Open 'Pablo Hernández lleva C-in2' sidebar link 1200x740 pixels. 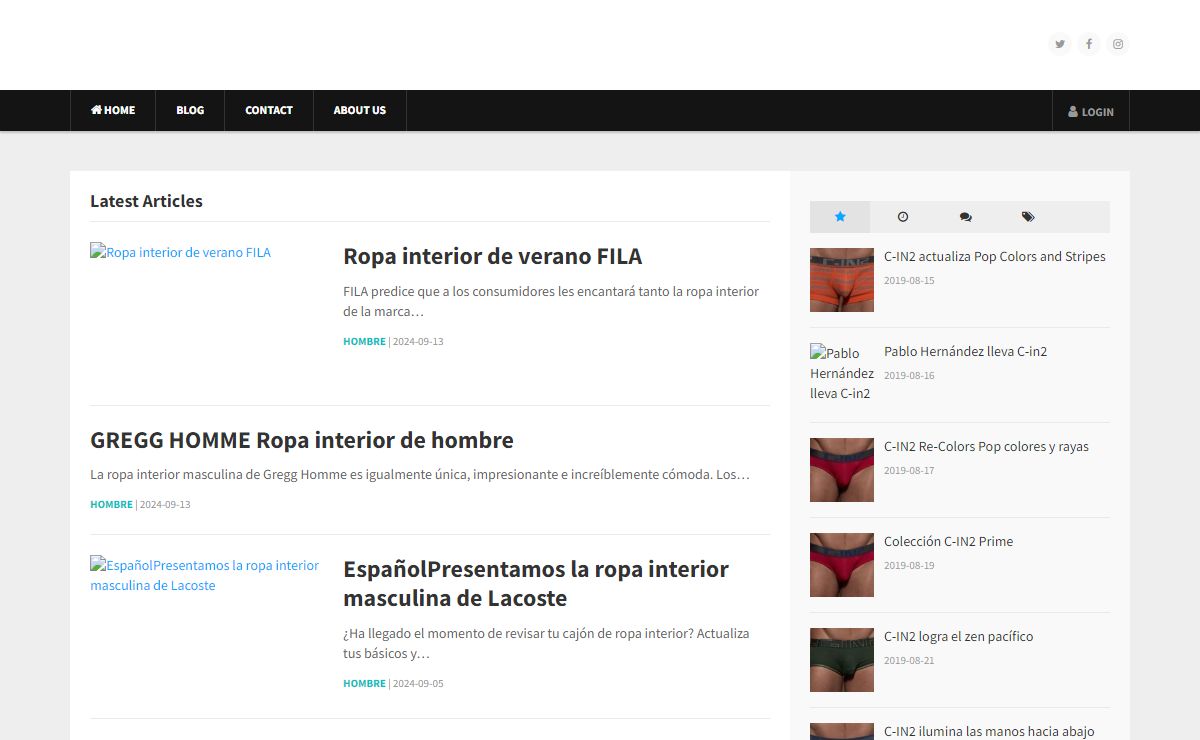click(x=965, y=351)
